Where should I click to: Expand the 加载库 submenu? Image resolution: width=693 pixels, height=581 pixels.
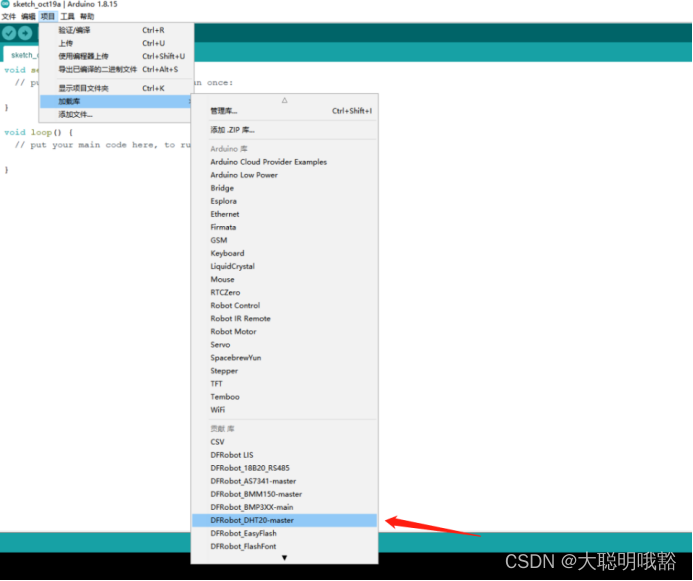pos(116,102)
